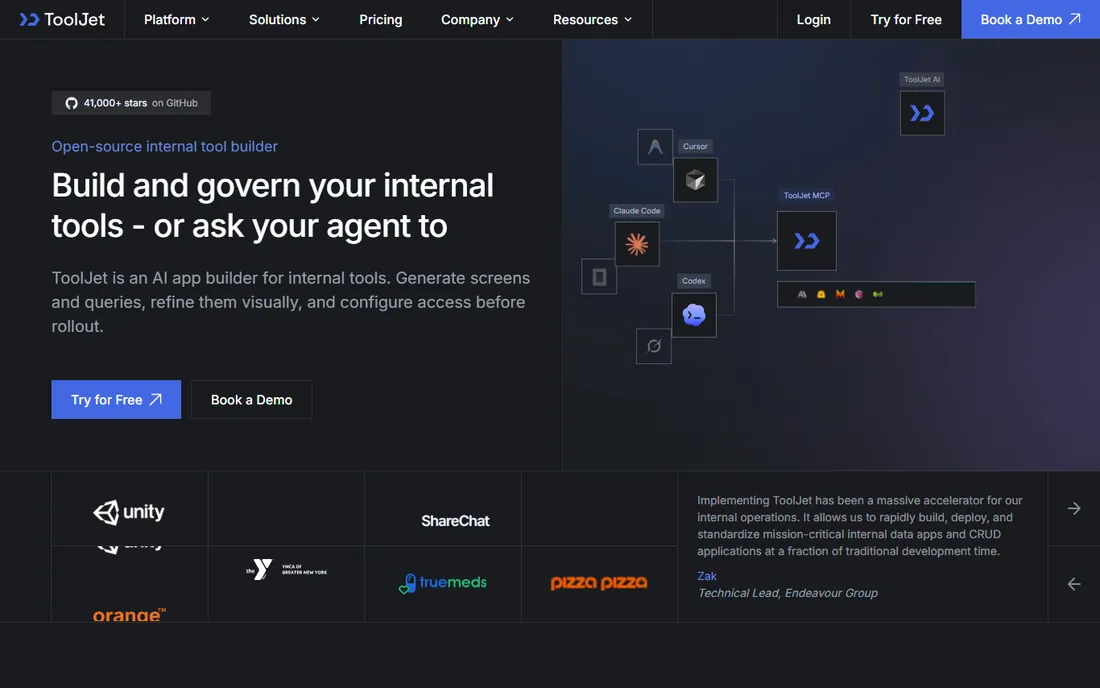Click the name Zak in the testimonial
The height and width of the screenshot is (688, 1100).
click(706, 576)
